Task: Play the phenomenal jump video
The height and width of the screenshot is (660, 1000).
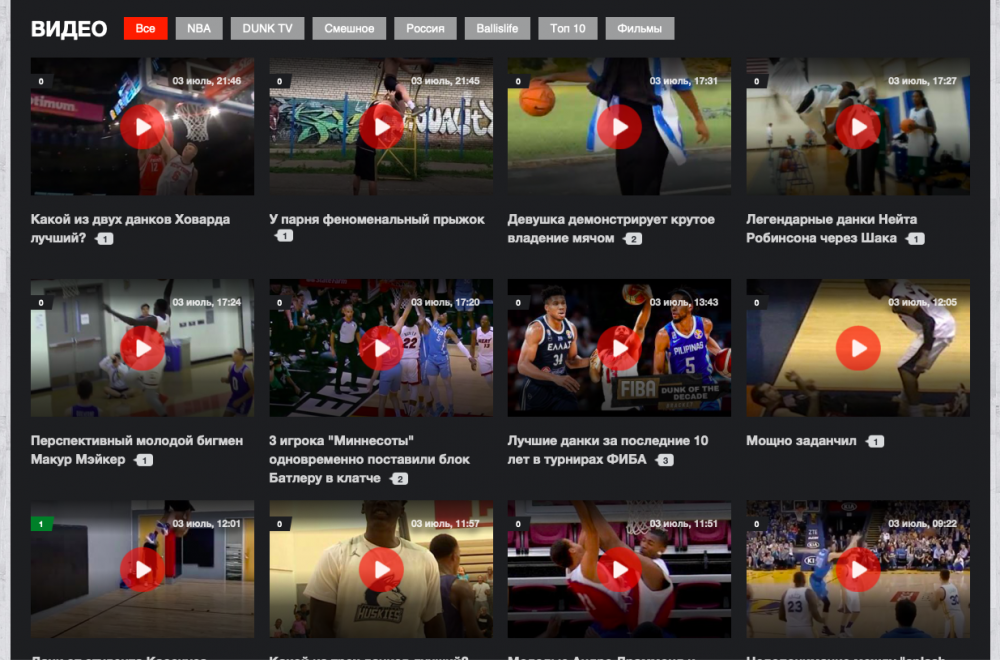Action: 381,127
